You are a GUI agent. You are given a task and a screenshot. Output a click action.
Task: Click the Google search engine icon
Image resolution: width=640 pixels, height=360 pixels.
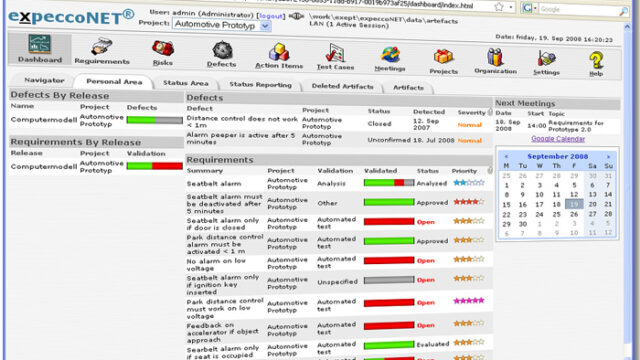[527, 8]
